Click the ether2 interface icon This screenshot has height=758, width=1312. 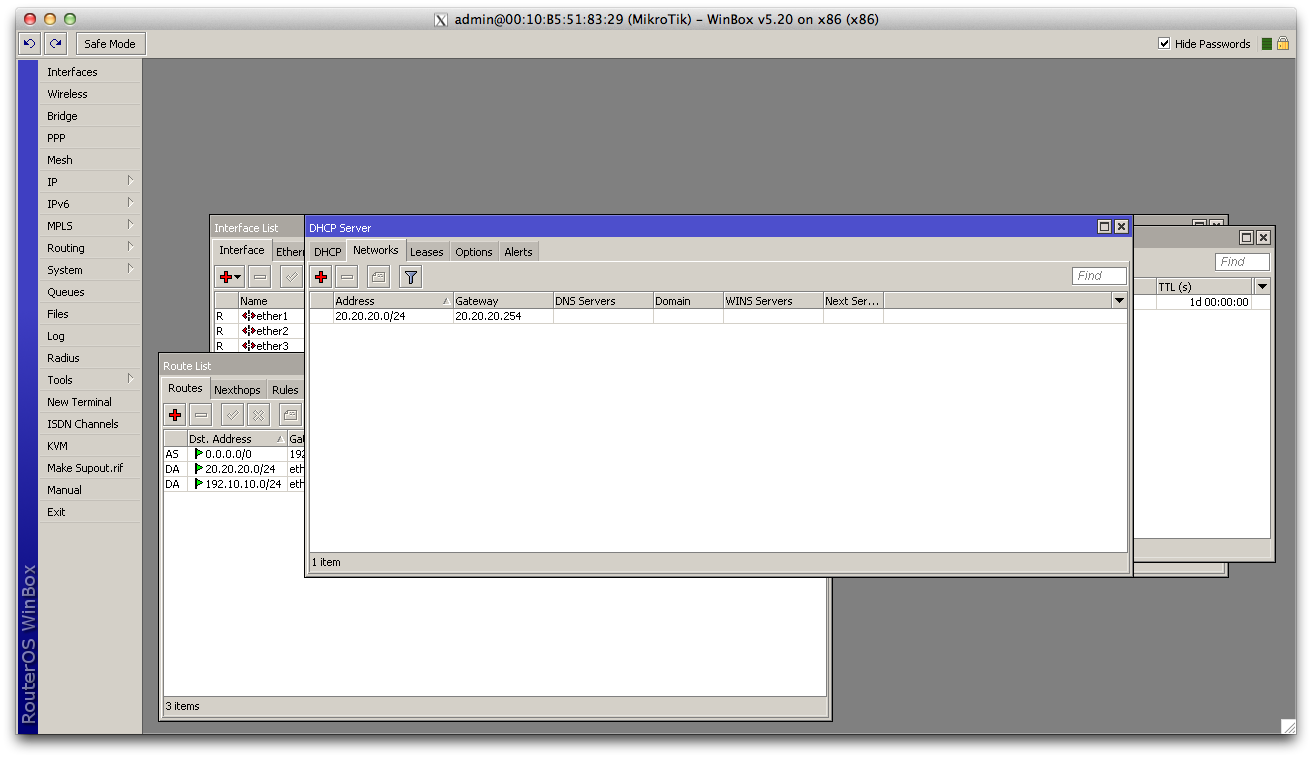pyautogui.click(x=248, y=331)
